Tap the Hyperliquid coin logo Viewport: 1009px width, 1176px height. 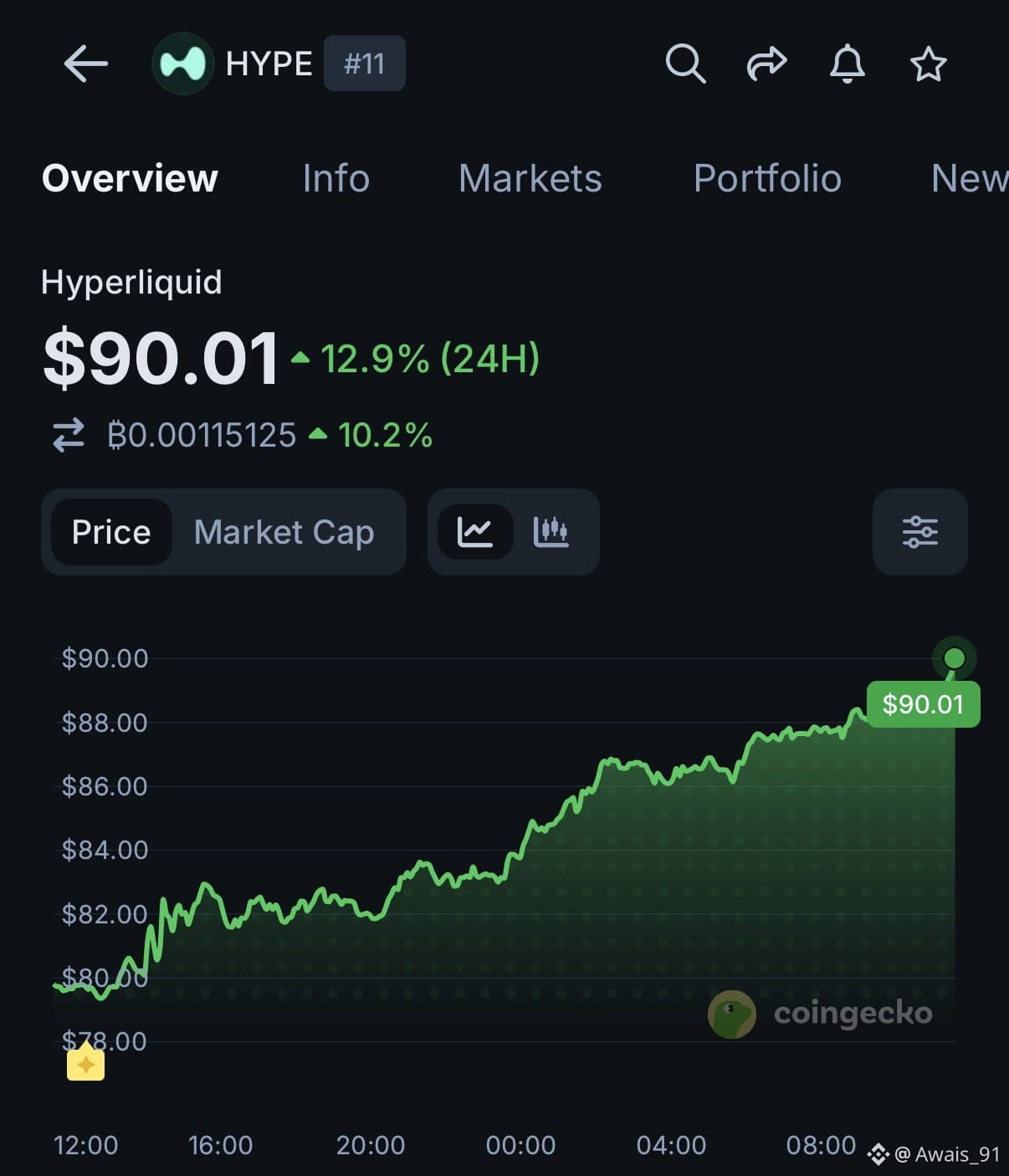click(x=182, y=64)
